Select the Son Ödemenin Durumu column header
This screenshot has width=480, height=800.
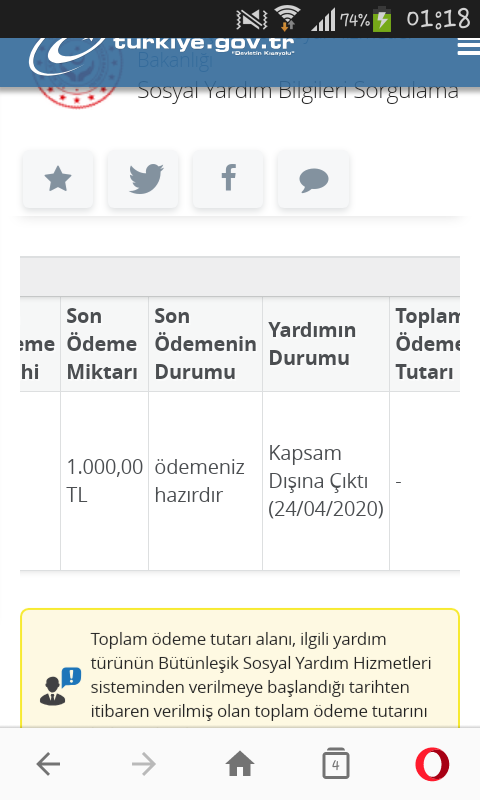206,344
